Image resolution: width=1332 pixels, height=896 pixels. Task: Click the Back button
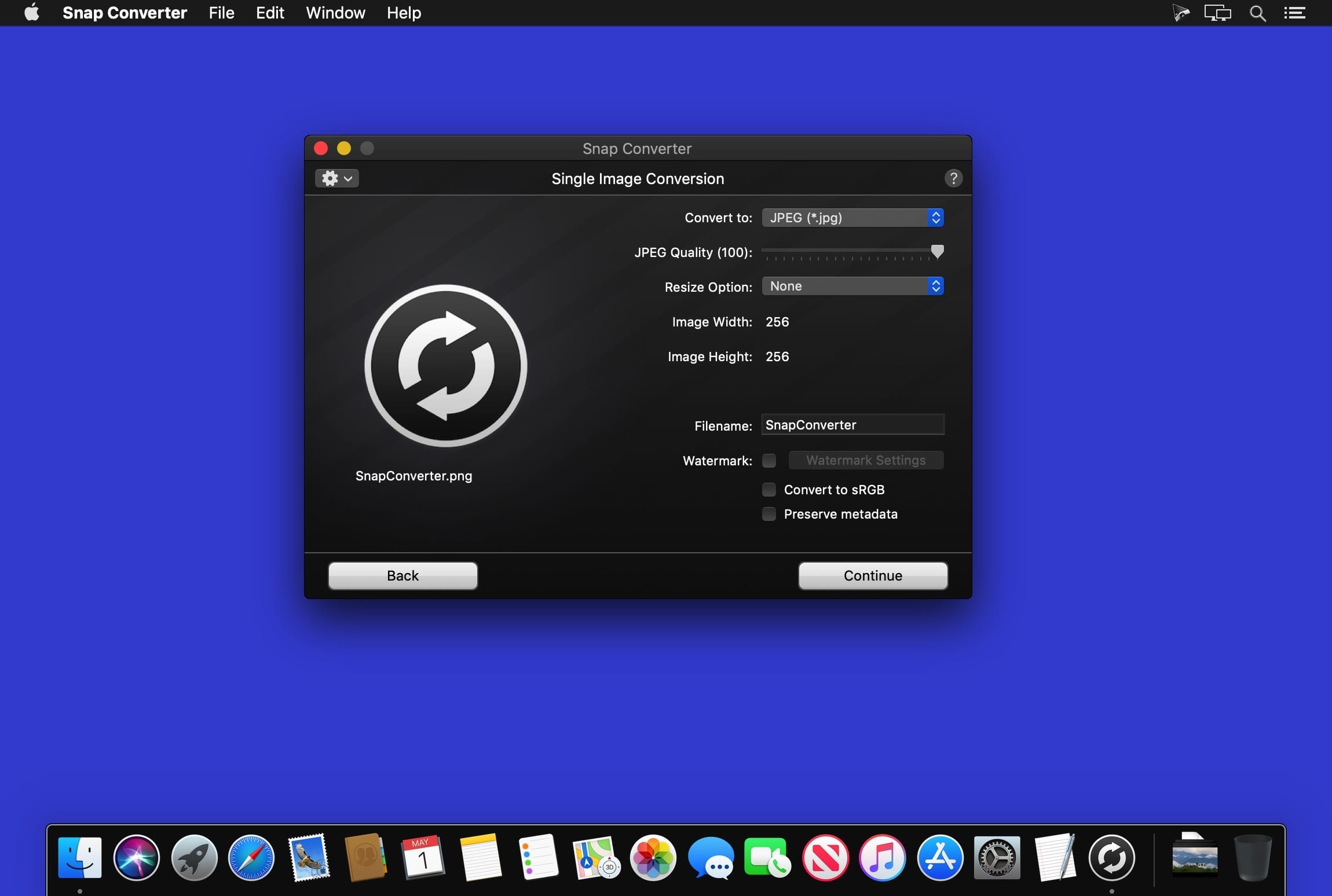(403, 575)
